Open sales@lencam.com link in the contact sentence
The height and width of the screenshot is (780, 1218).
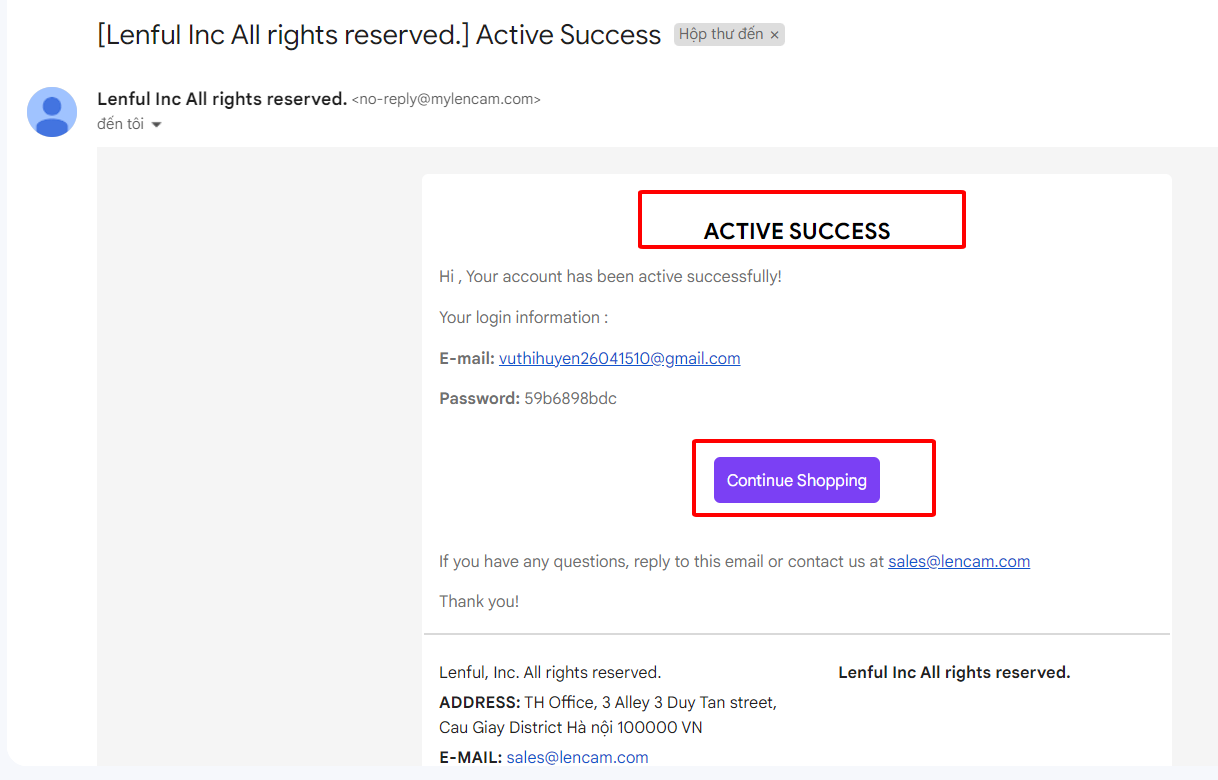(959, 561)
